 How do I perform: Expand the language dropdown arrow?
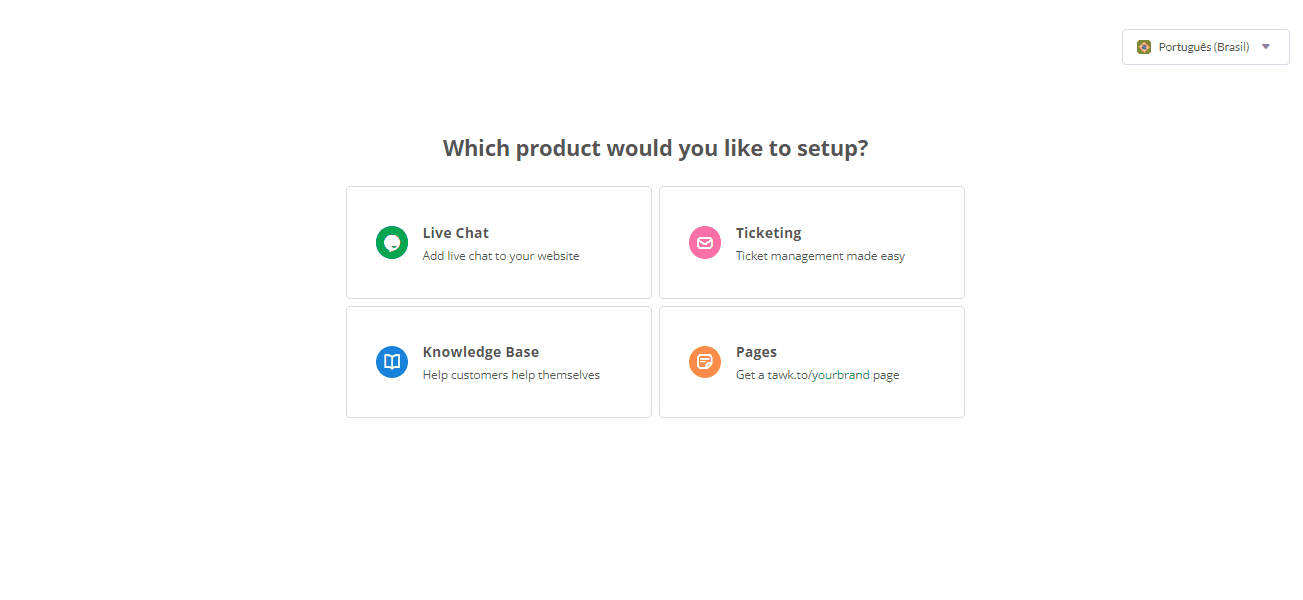click(x=1266, y=47)
